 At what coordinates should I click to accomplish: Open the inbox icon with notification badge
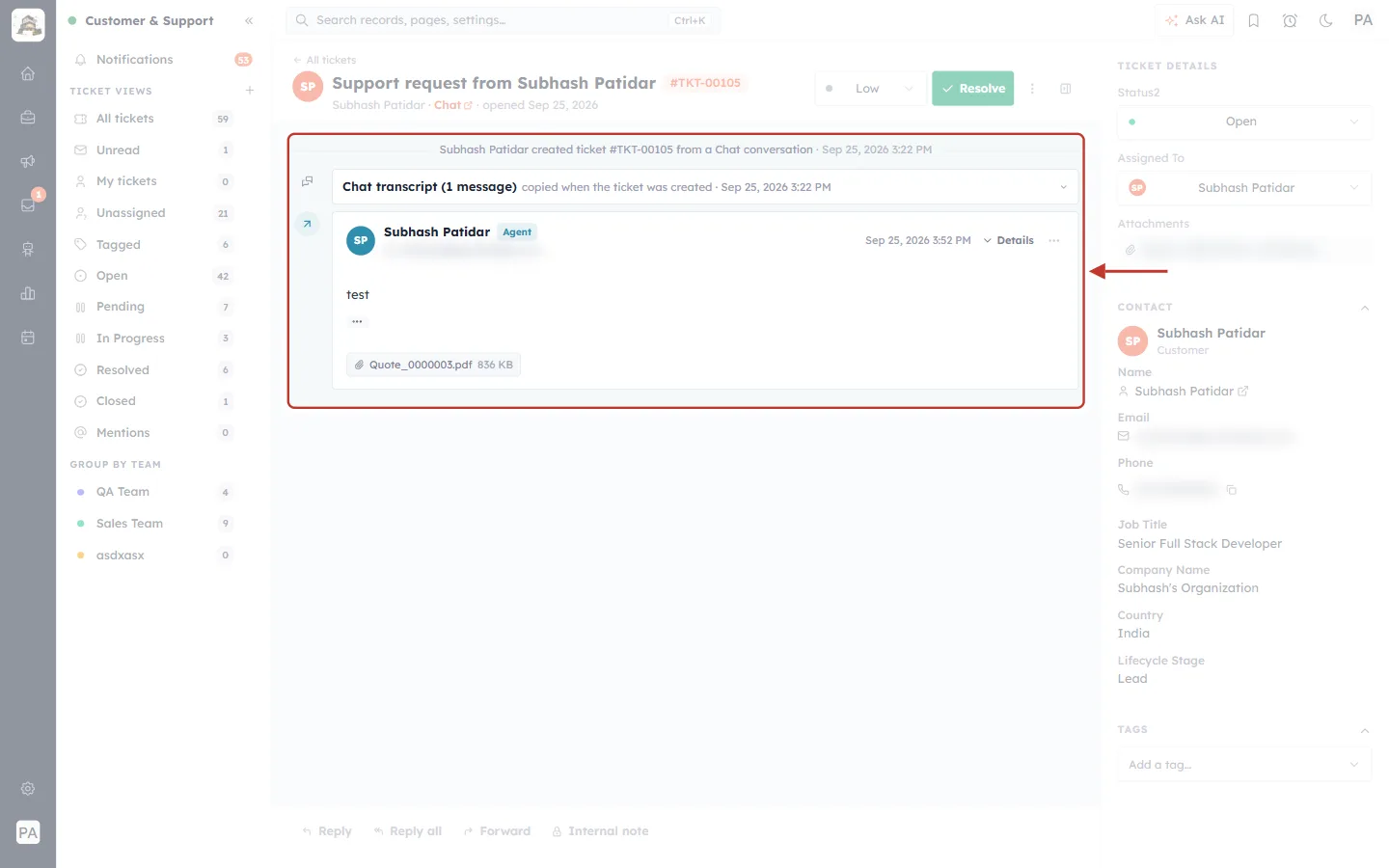pos(28,204)
